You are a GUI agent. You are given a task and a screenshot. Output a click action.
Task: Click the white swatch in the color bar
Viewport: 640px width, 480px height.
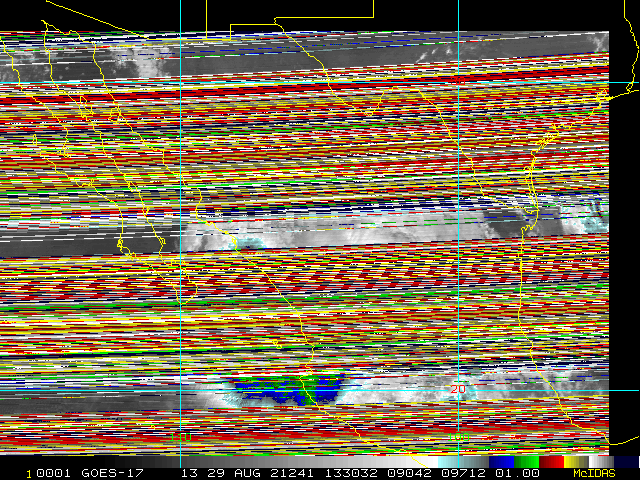point(600,461)
